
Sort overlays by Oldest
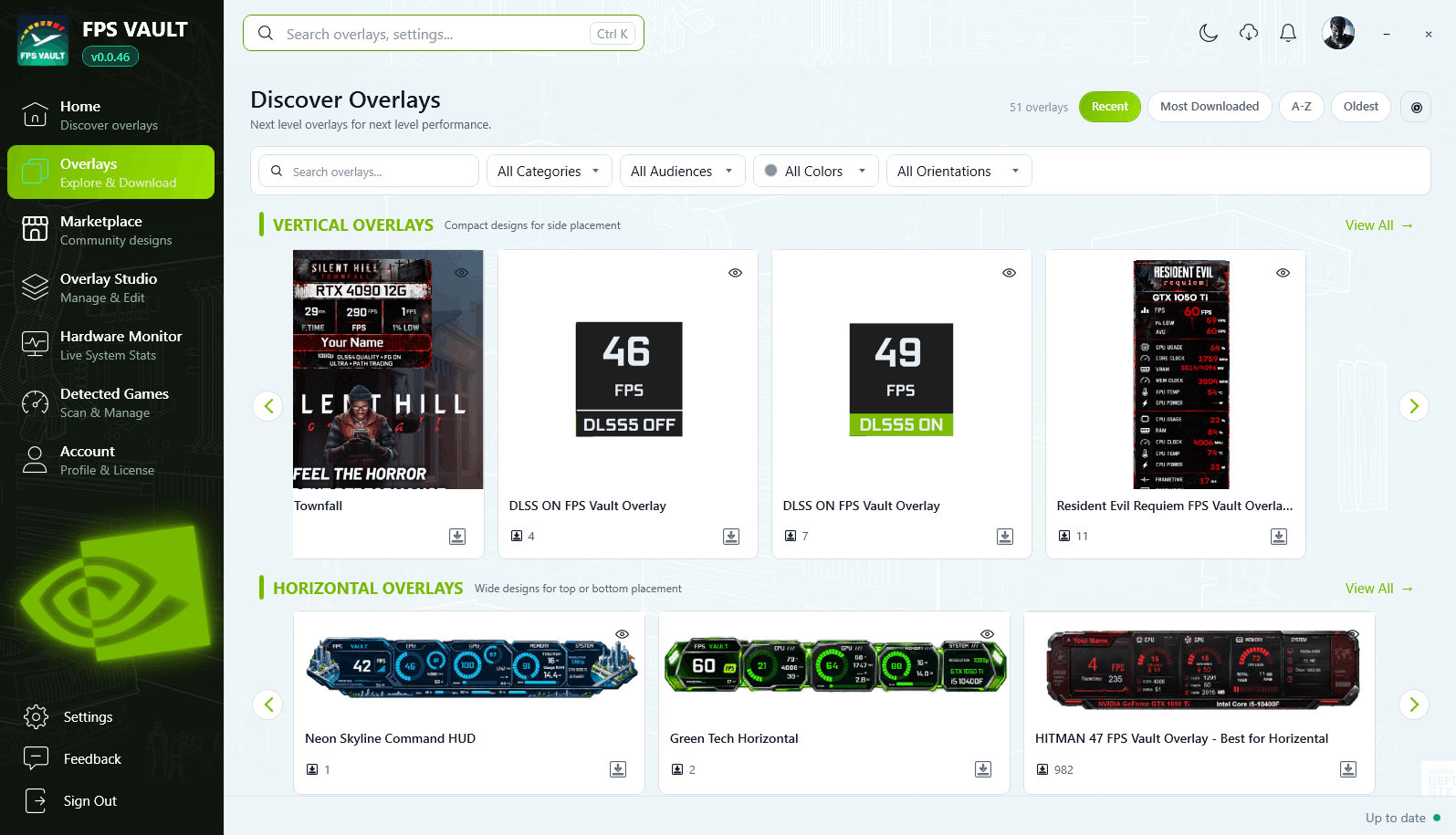point(1360,107)
